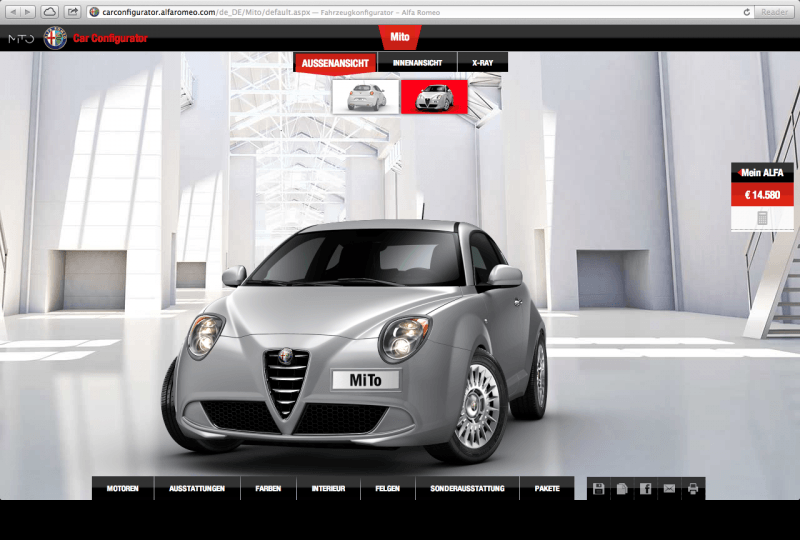Image resolution: width=800 pixels, height=540 pixels.
Task: Open the Pakete menu
Action: [547, 488]
